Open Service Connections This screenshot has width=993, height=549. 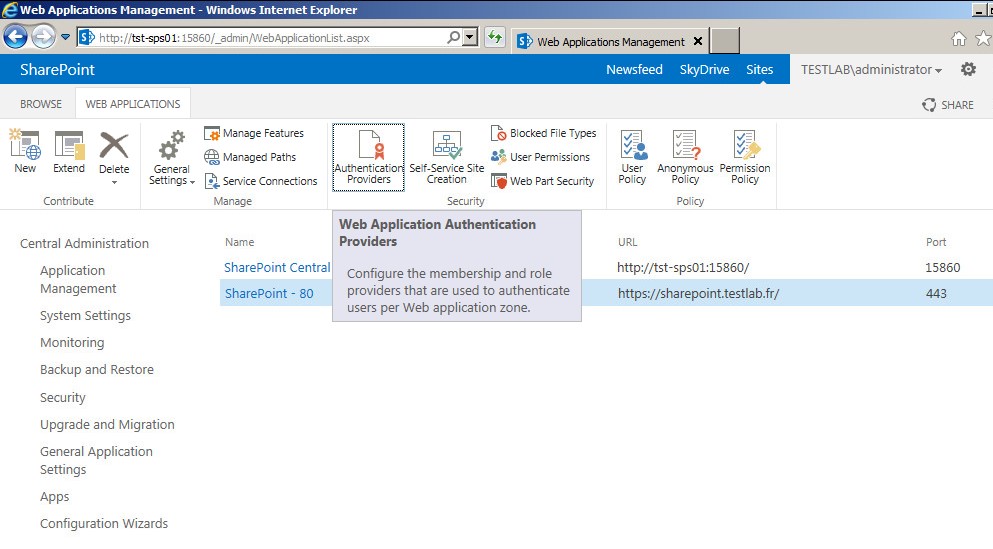(260, 181)
